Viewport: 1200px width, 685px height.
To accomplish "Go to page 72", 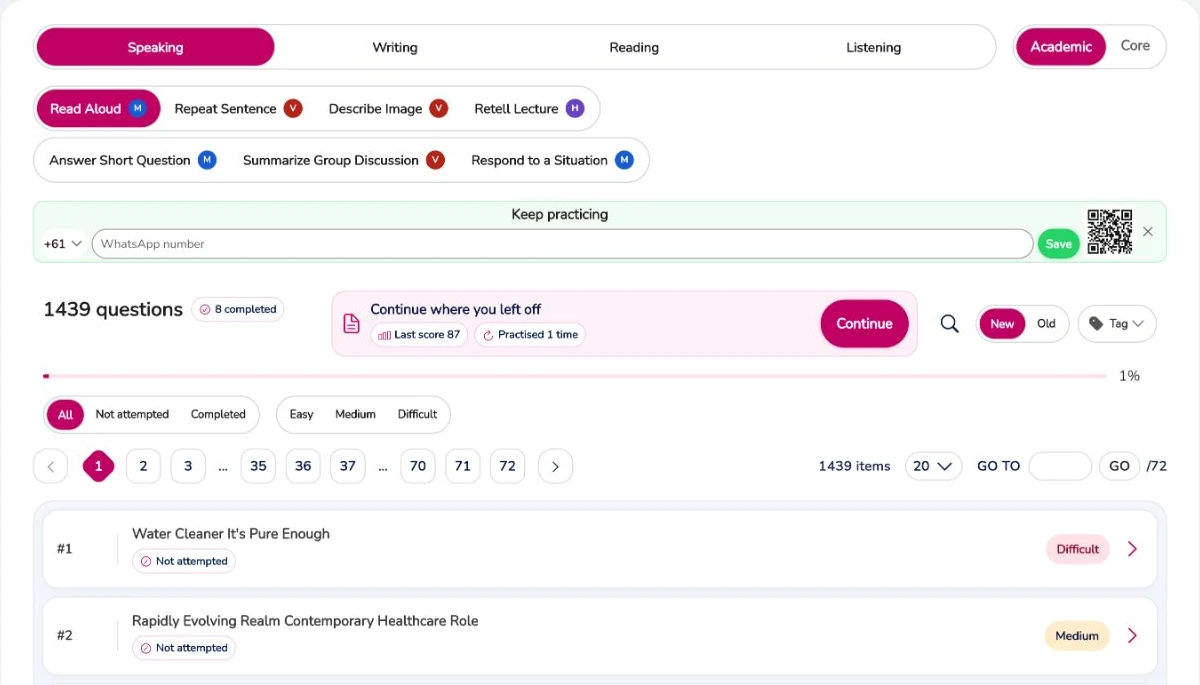I will click(508, 466).
